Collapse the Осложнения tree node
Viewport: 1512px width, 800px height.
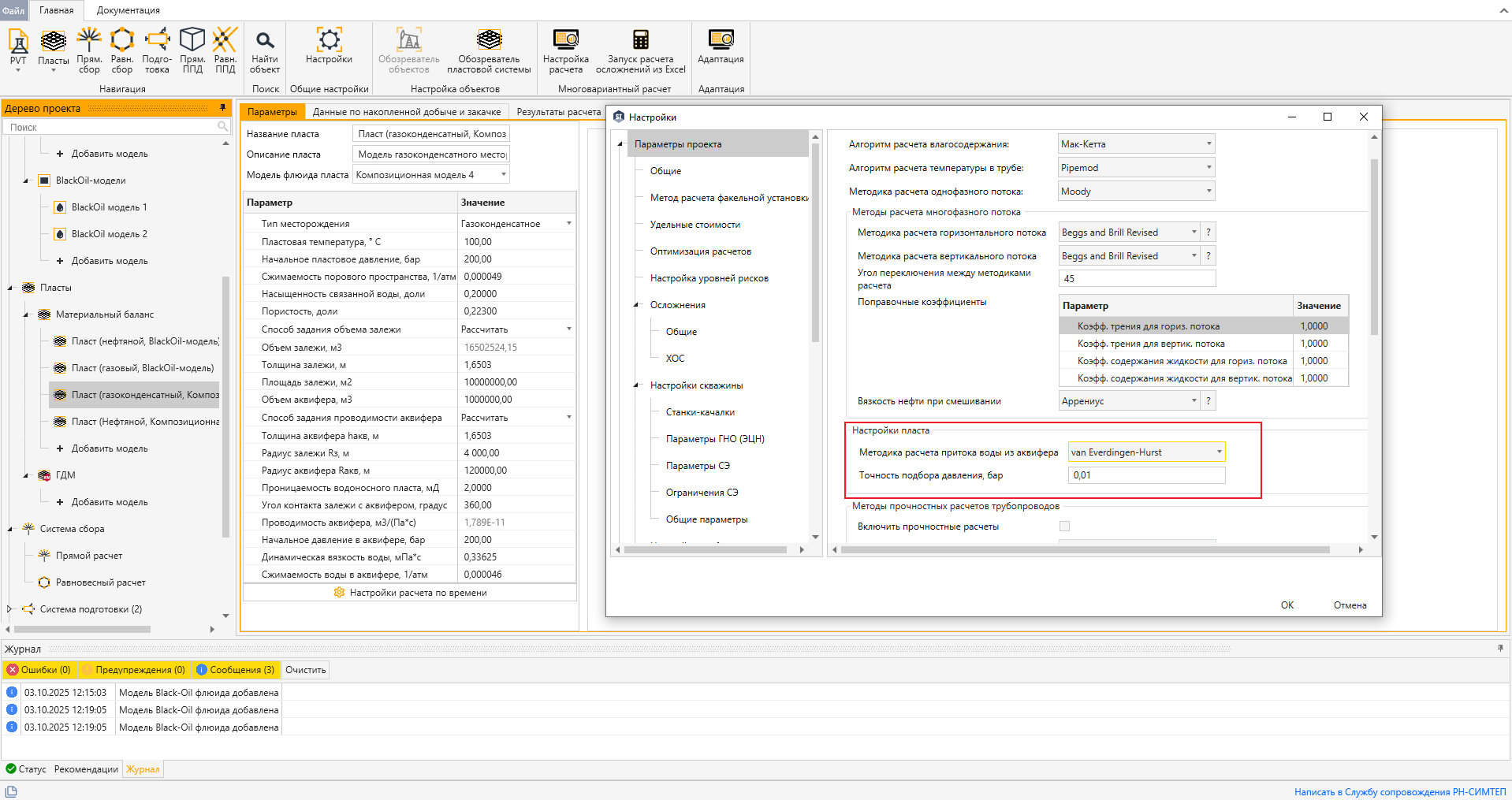636,305
